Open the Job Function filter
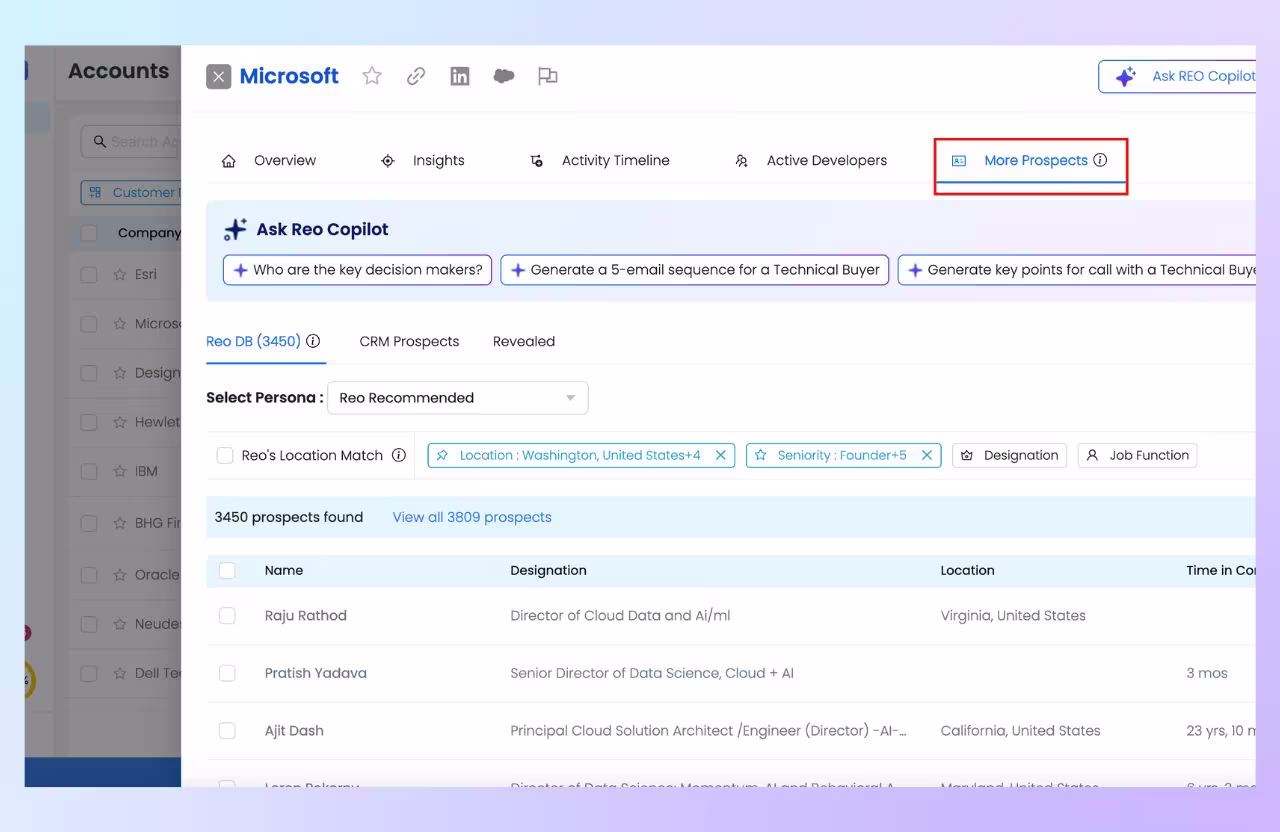Screen dimensions: 1280x832 coord(1137,455)
